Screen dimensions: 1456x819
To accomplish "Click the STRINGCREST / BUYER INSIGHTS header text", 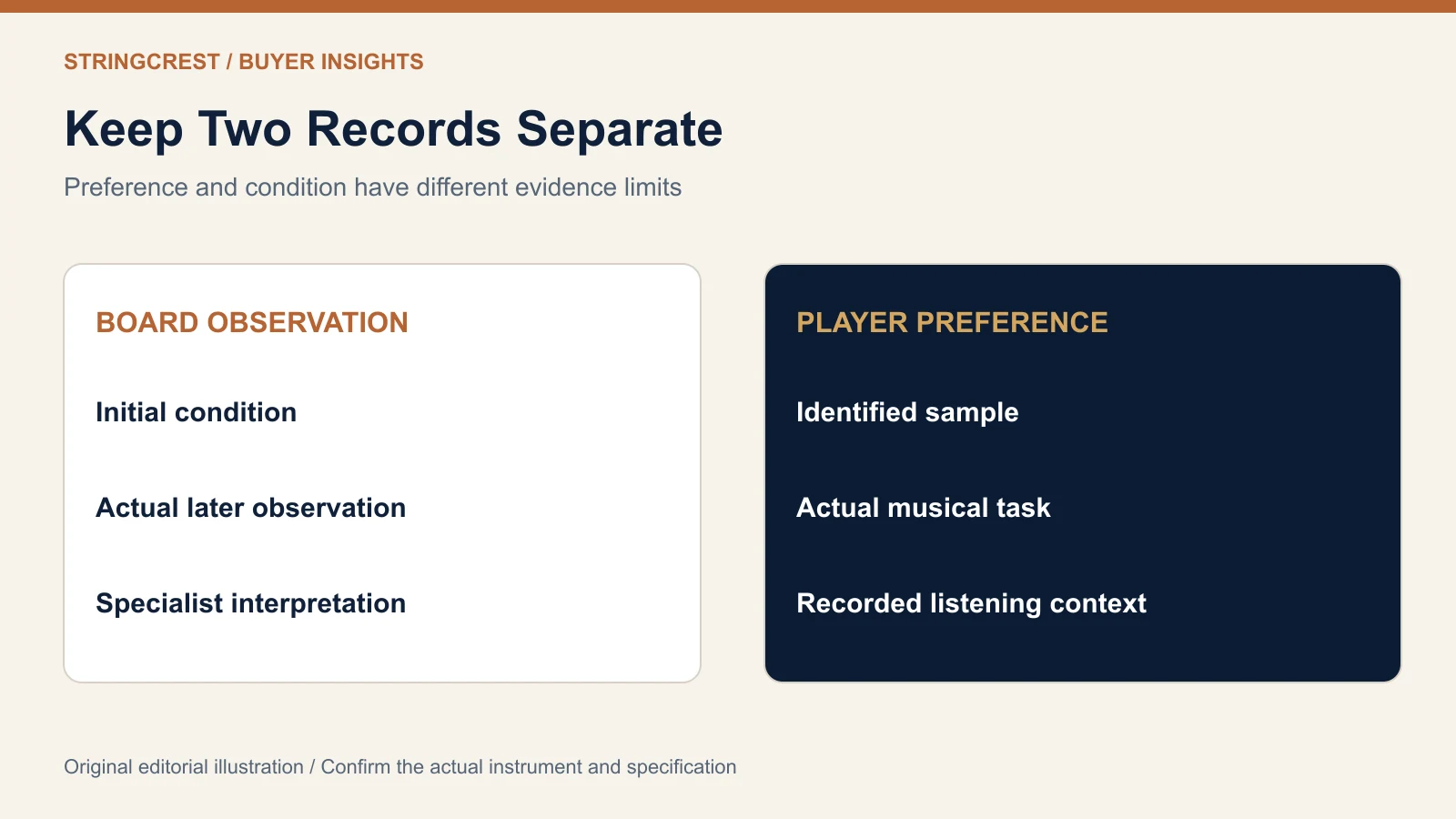I will tap(244, 62).
